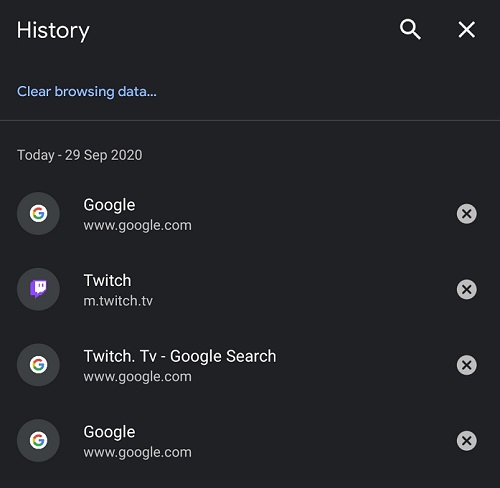Click the topmost Google favicon in the list
This screenshot has width=500, height=488.
click(38, 214)
